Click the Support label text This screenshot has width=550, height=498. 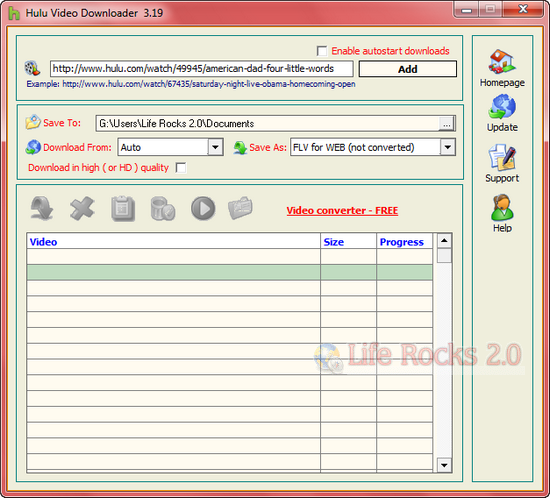click(502, 178)
